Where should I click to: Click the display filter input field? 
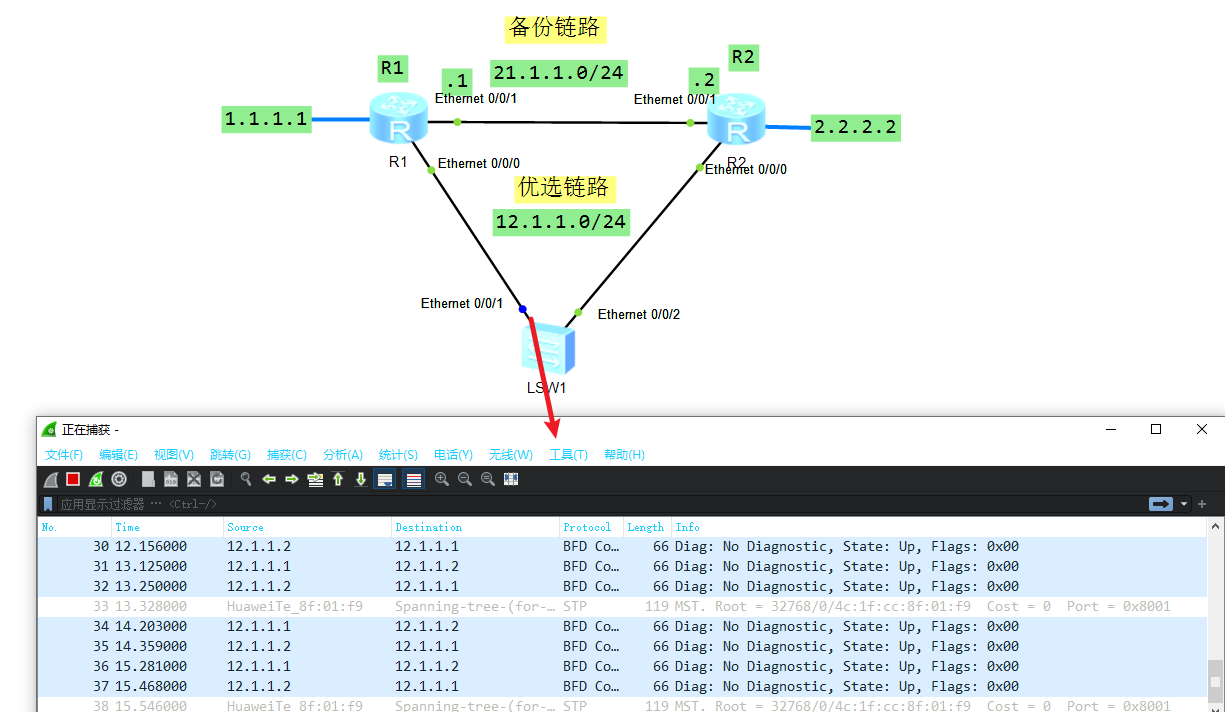click(x=600, y=504)
